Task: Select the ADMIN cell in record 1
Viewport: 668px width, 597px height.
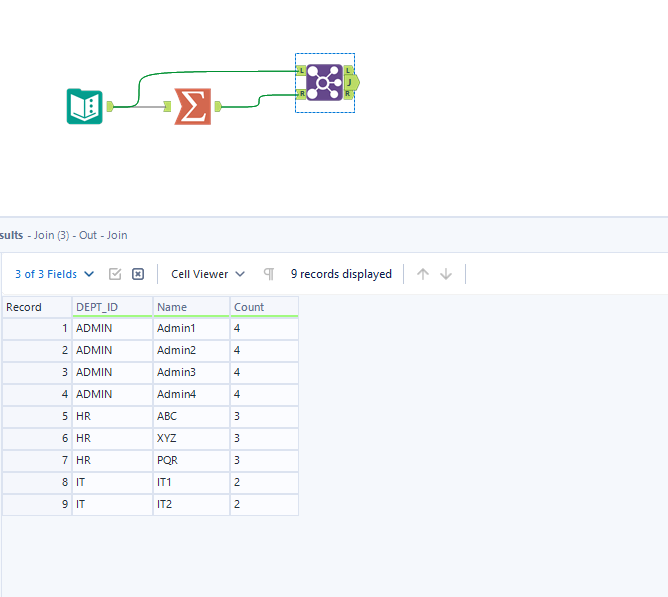Action: tap(112, 329)
